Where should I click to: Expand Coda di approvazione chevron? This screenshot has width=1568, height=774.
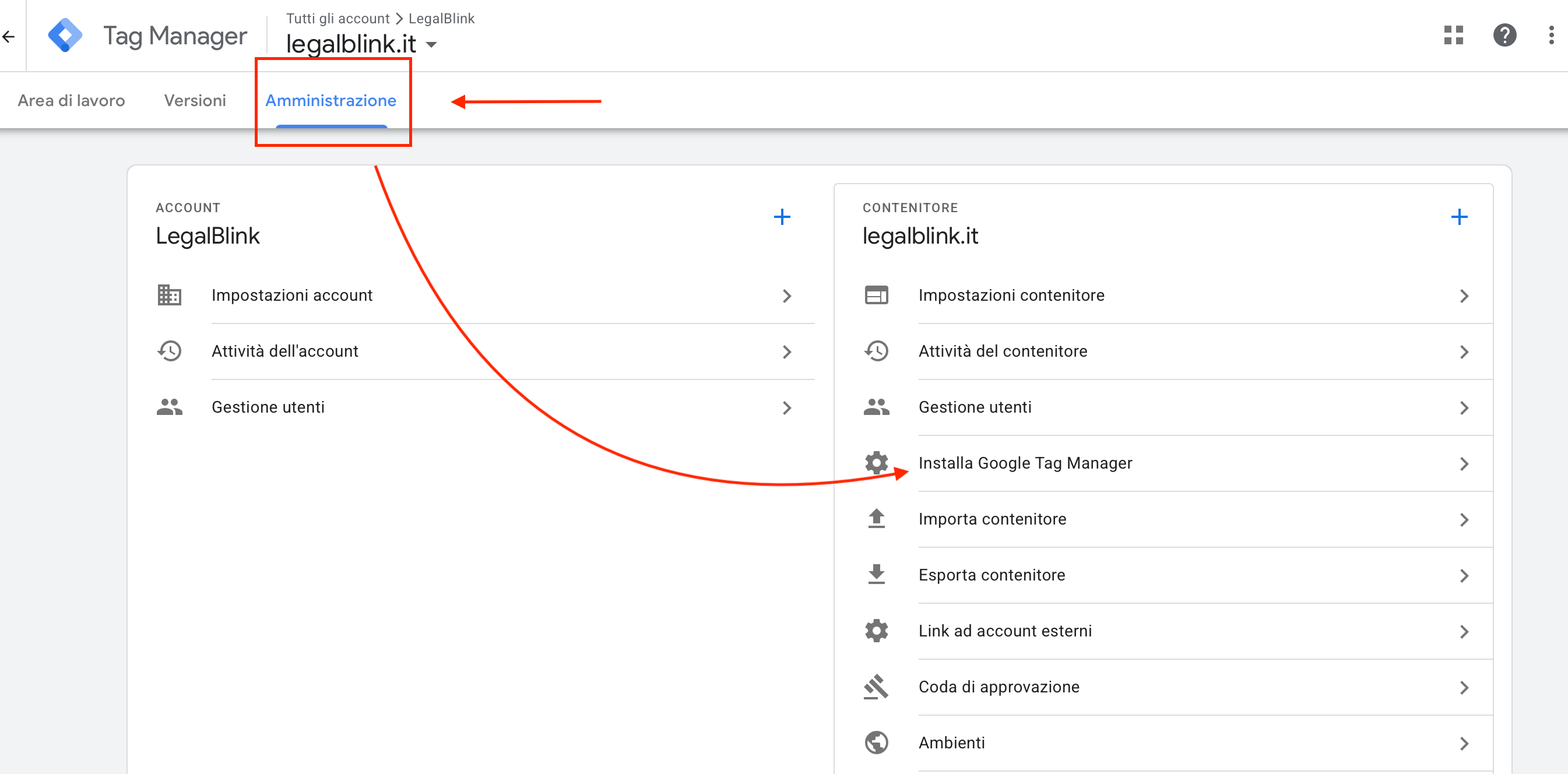[1464, 688]
